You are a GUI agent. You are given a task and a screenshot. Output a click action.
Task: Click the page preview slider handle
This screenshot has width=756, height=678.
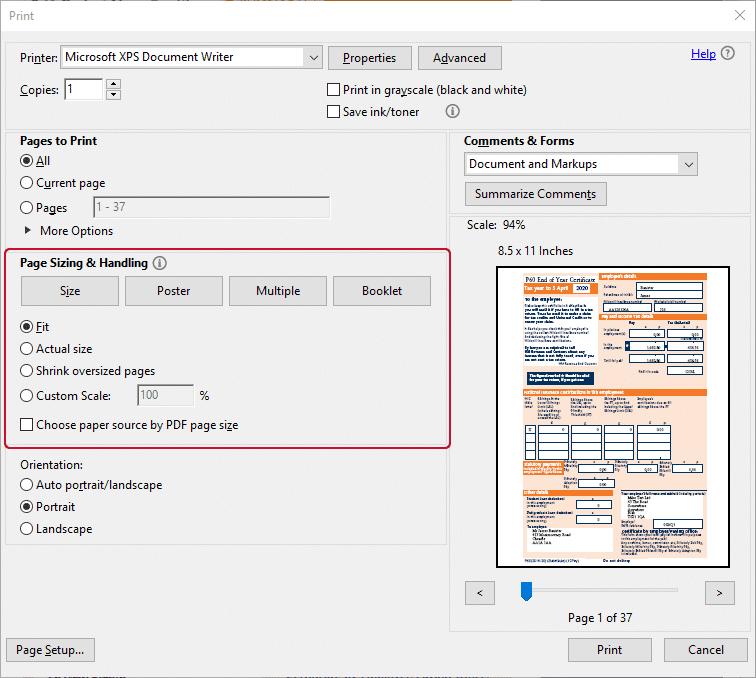pos(526,593)
